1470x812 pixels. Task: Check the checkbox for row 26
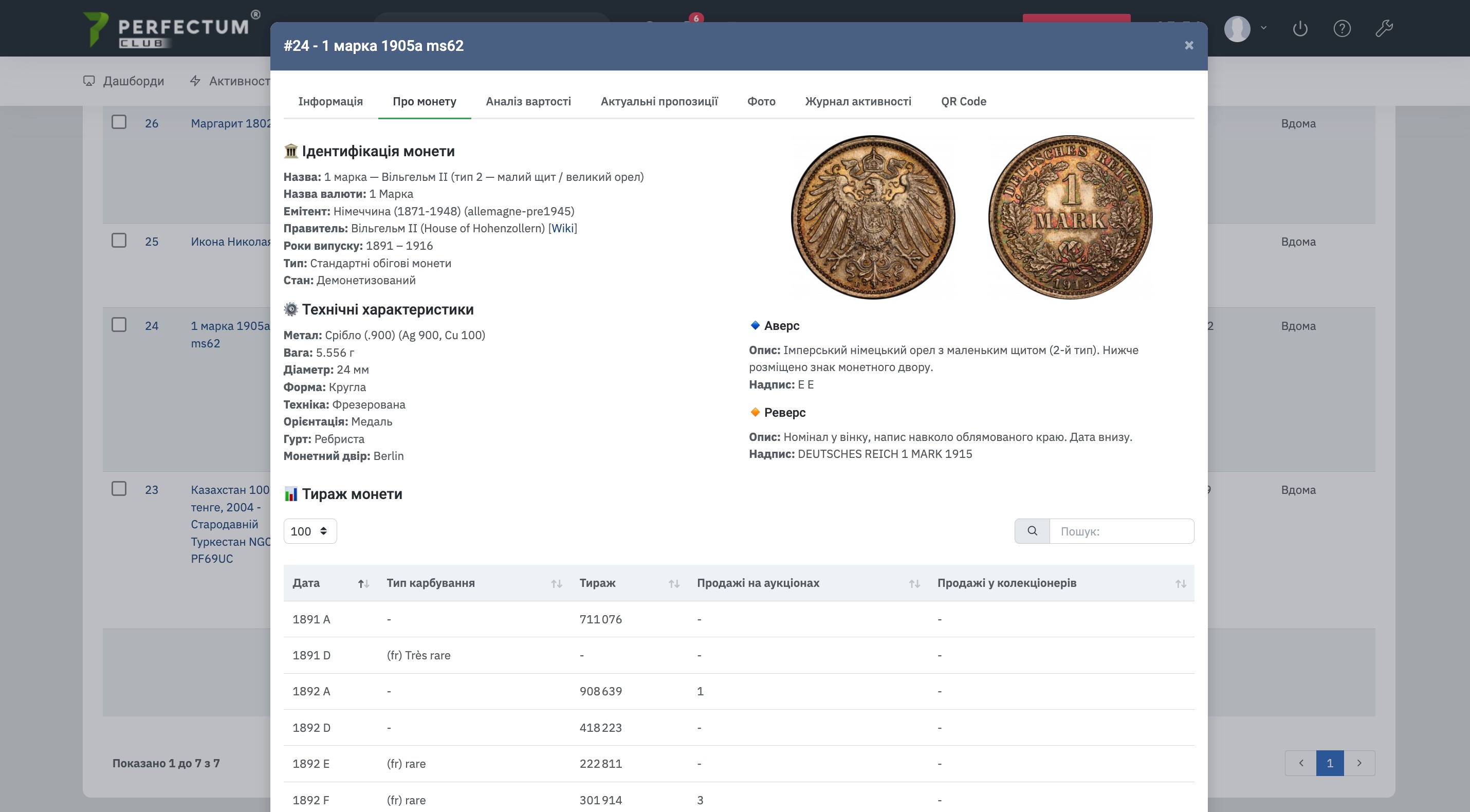coord(119,122)
